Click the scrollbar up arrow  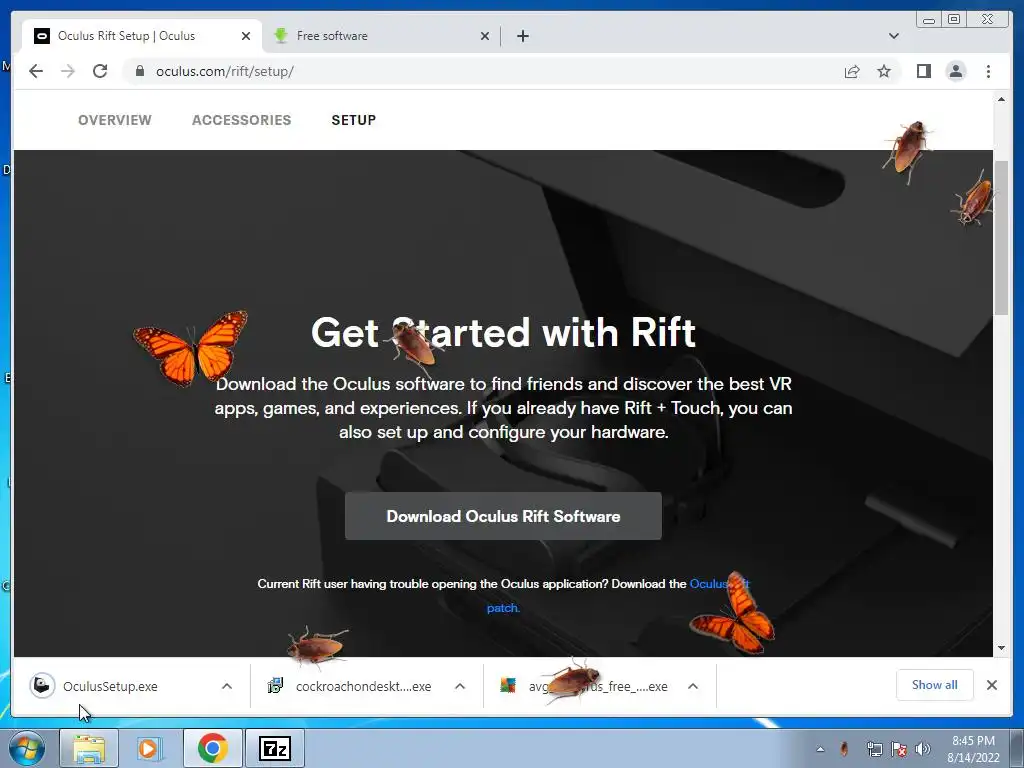click(x=1001, y=99)
